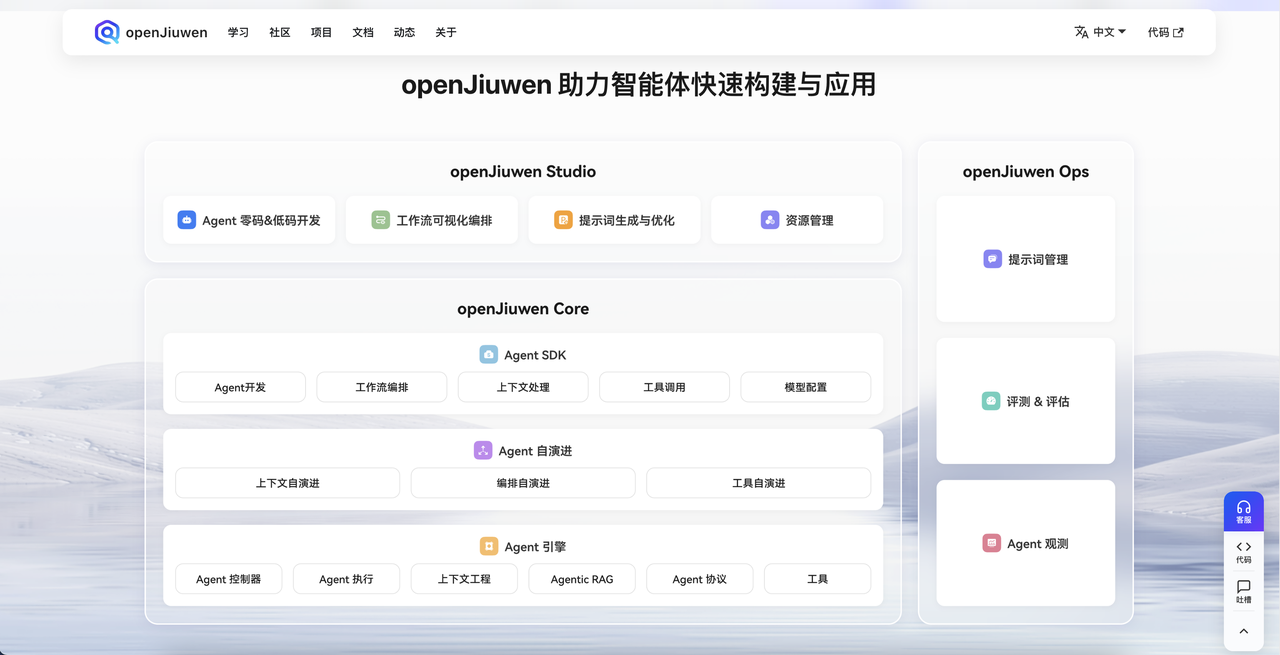Click the Agent开发 tag under Agent SDK
Screen dimensions: 1280x655
(240, 387)
